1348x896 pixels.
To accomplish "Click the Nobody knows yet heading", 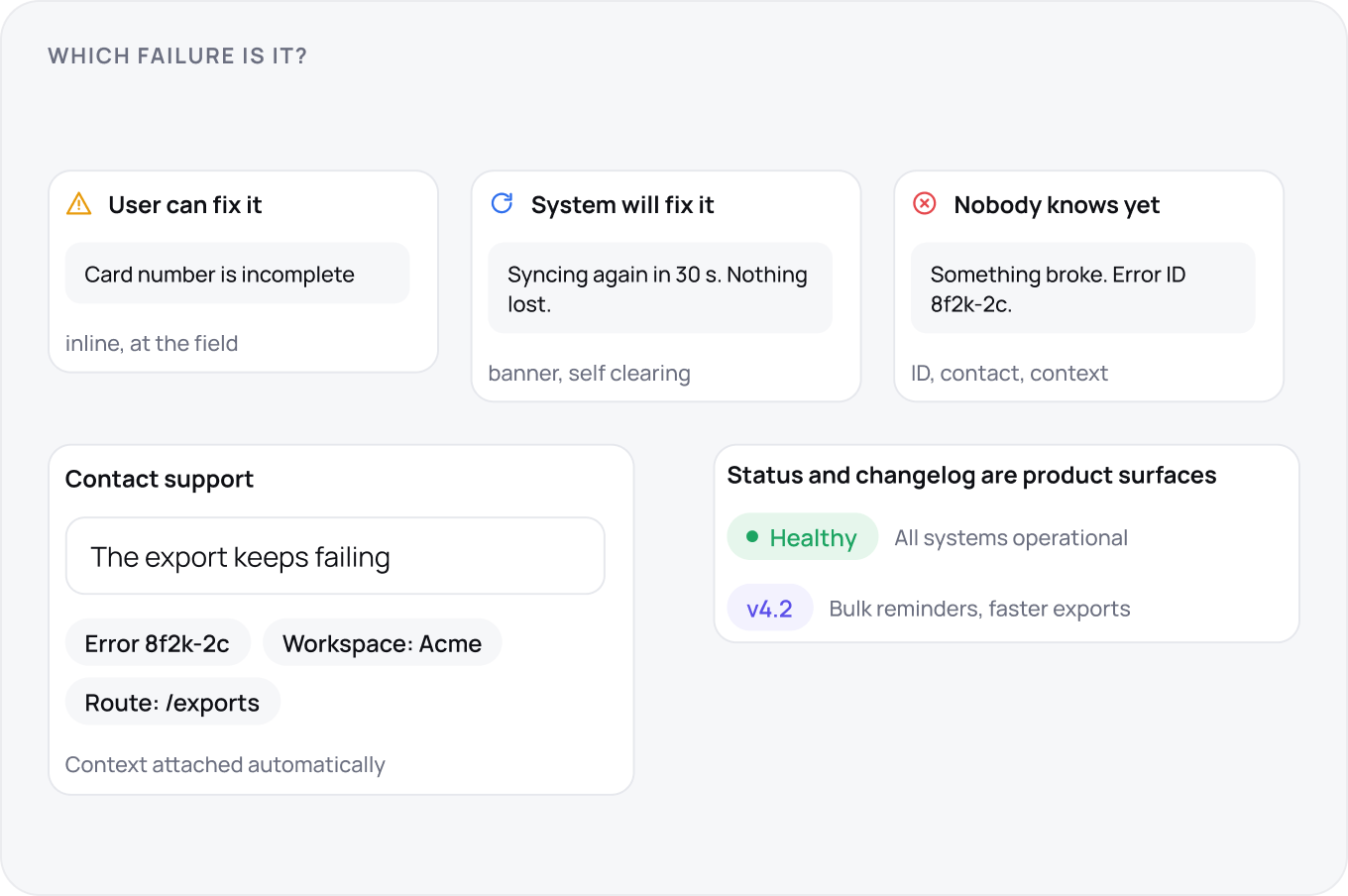I will pyautogui.click(x=1057, y=204).
